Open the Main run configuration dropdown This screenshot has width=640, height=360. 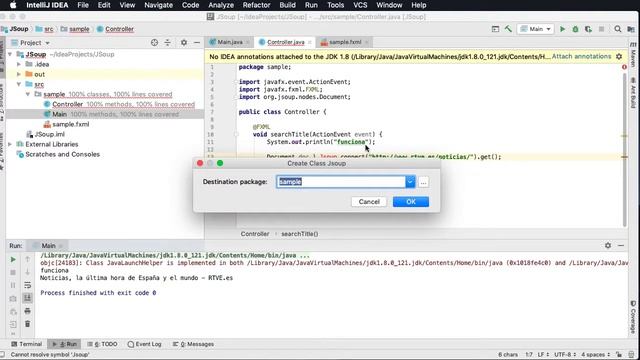(x=536, y=29)
